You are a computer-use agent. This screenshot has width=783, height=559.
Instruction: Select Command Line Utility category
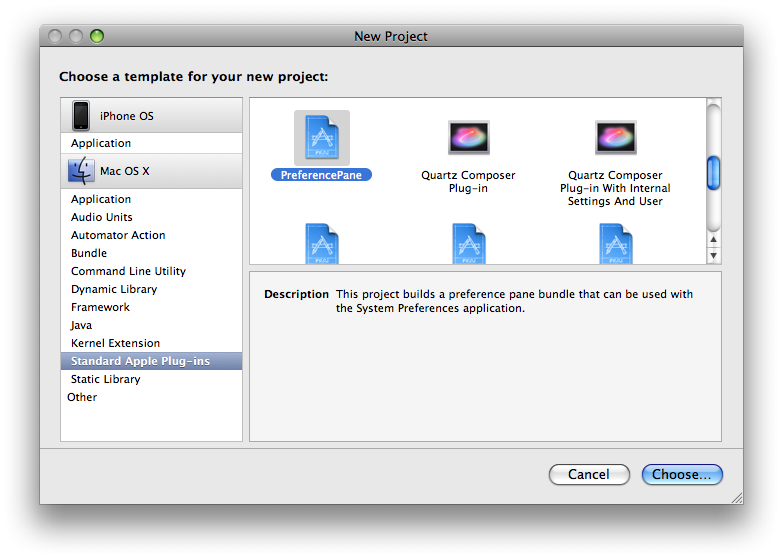coord(151,271)
